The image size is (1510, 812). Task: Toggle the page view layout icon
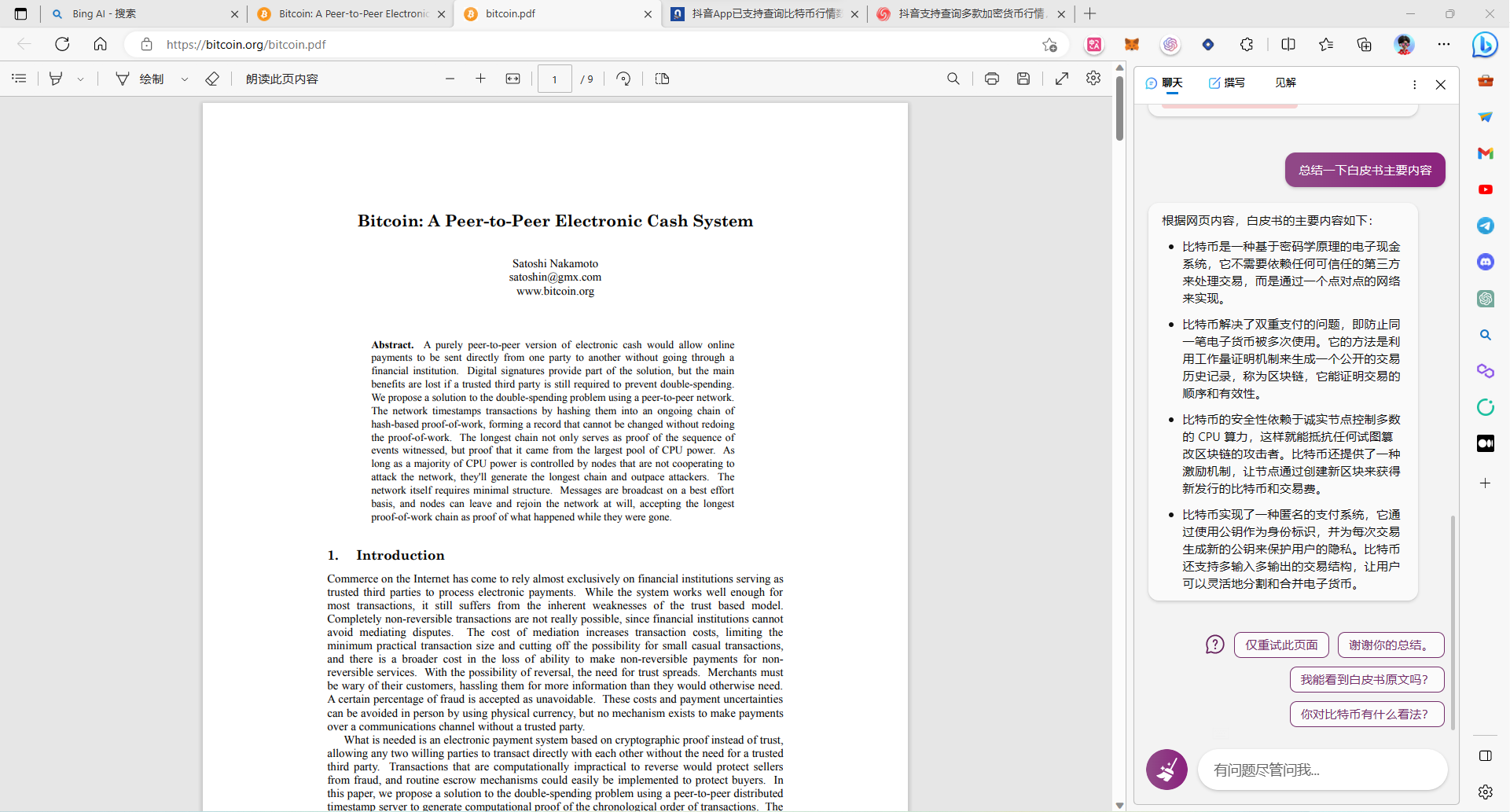point(662,79)
